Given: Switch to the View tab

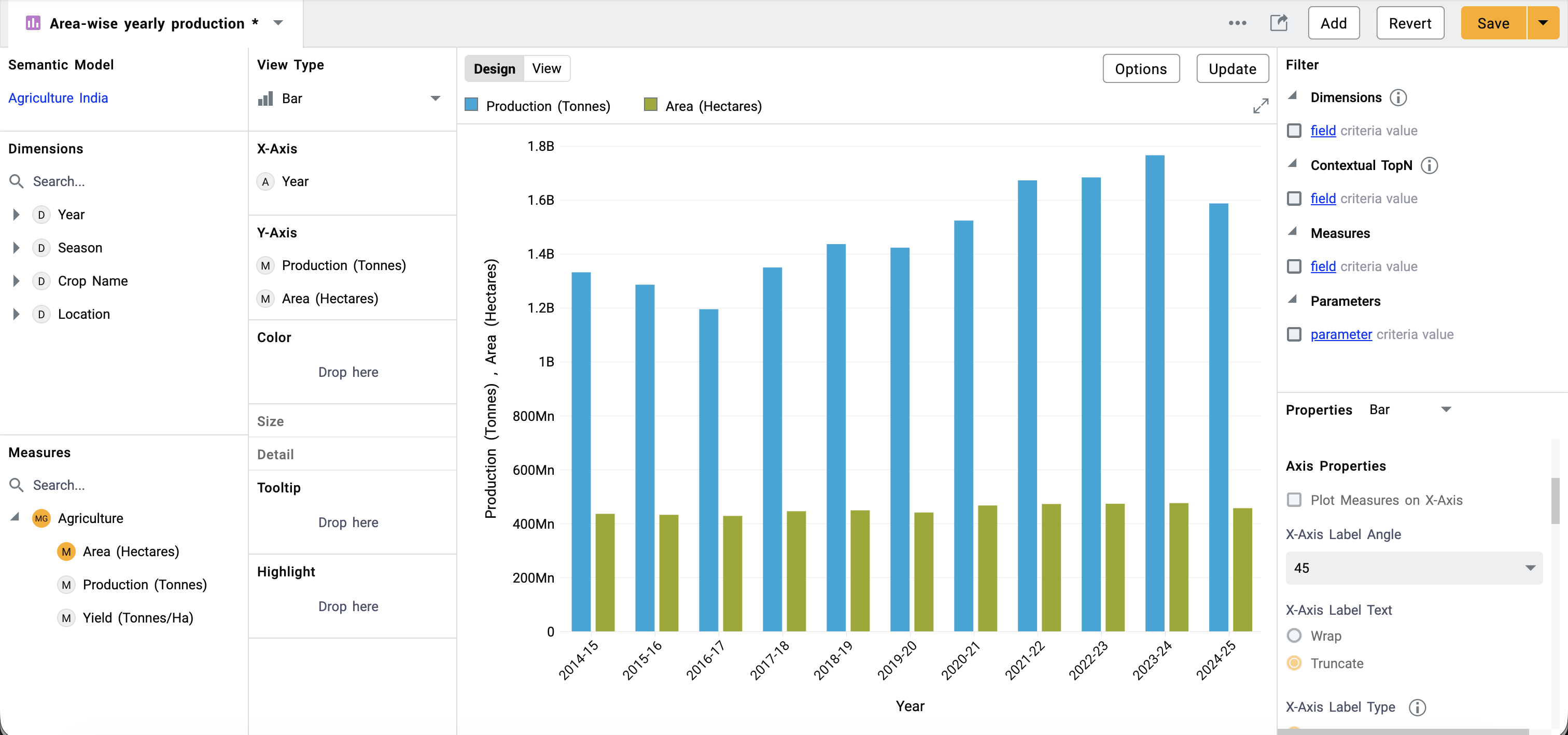Looking at the screenshot, I should click(546, 69).
